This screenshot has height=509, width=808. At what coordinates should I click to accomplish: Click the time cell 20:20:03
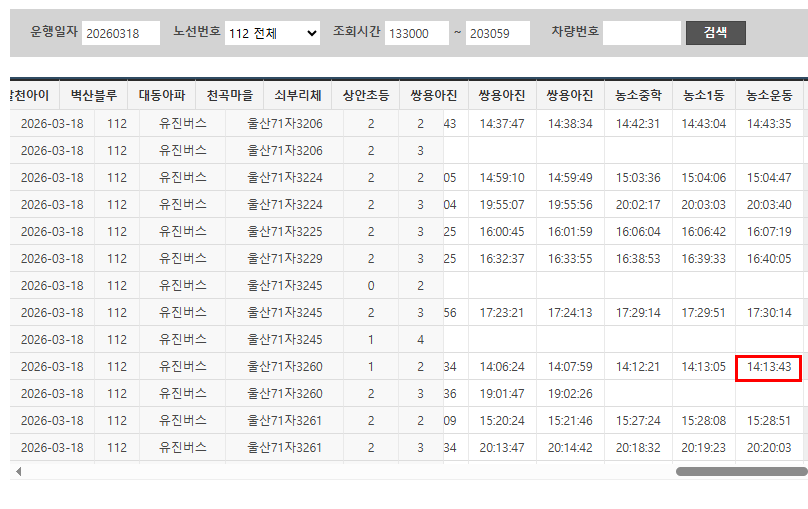pos(769,448)
